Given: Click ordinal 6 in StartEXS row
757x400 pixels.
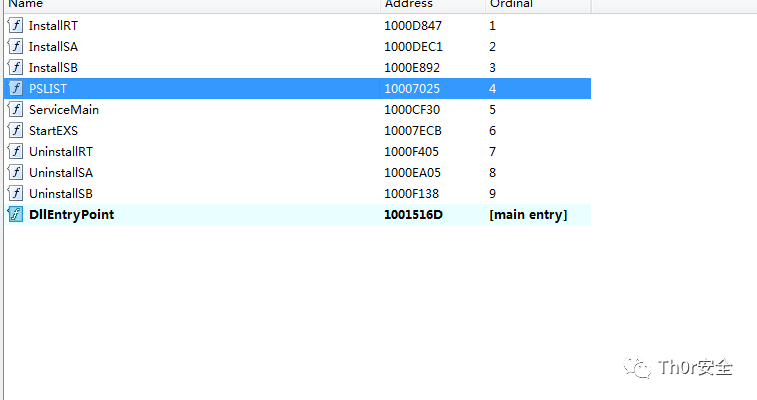Looking at the screenshot, I should pos(492,131).
